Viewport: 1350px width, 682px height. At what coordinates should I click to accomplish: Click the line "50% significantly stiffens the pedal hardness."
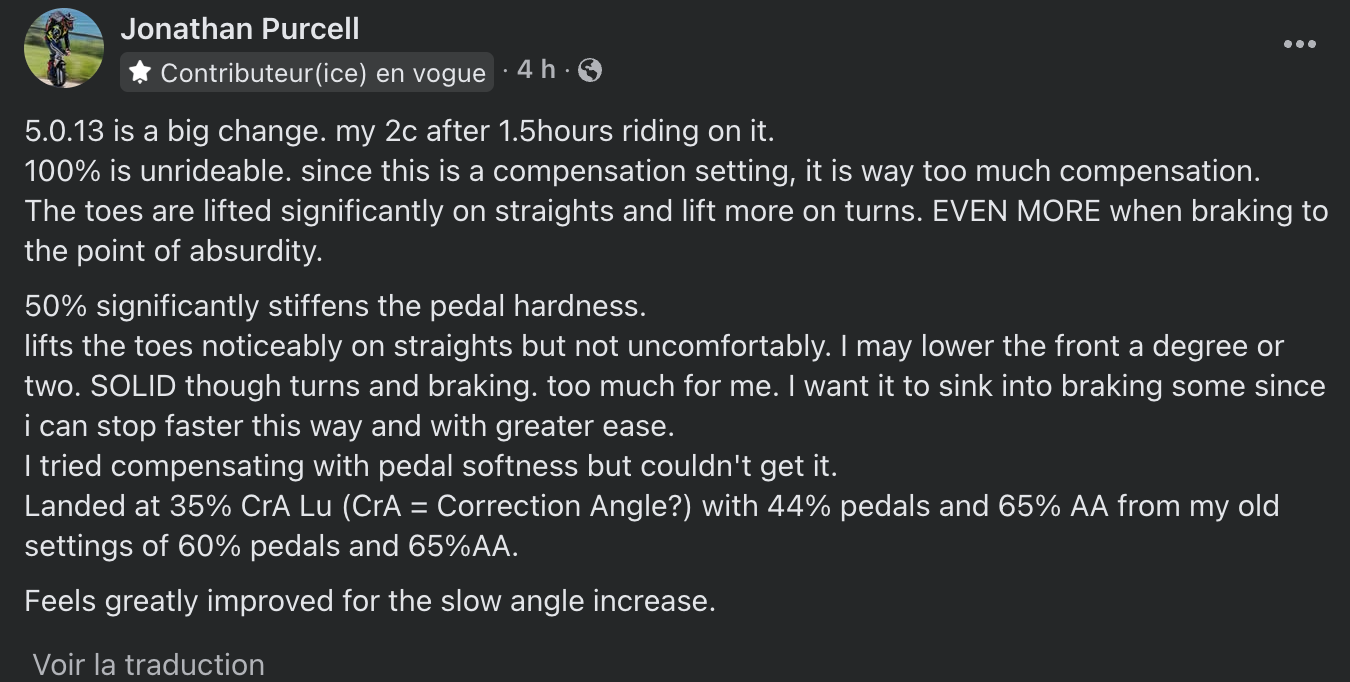coord(336,305)
